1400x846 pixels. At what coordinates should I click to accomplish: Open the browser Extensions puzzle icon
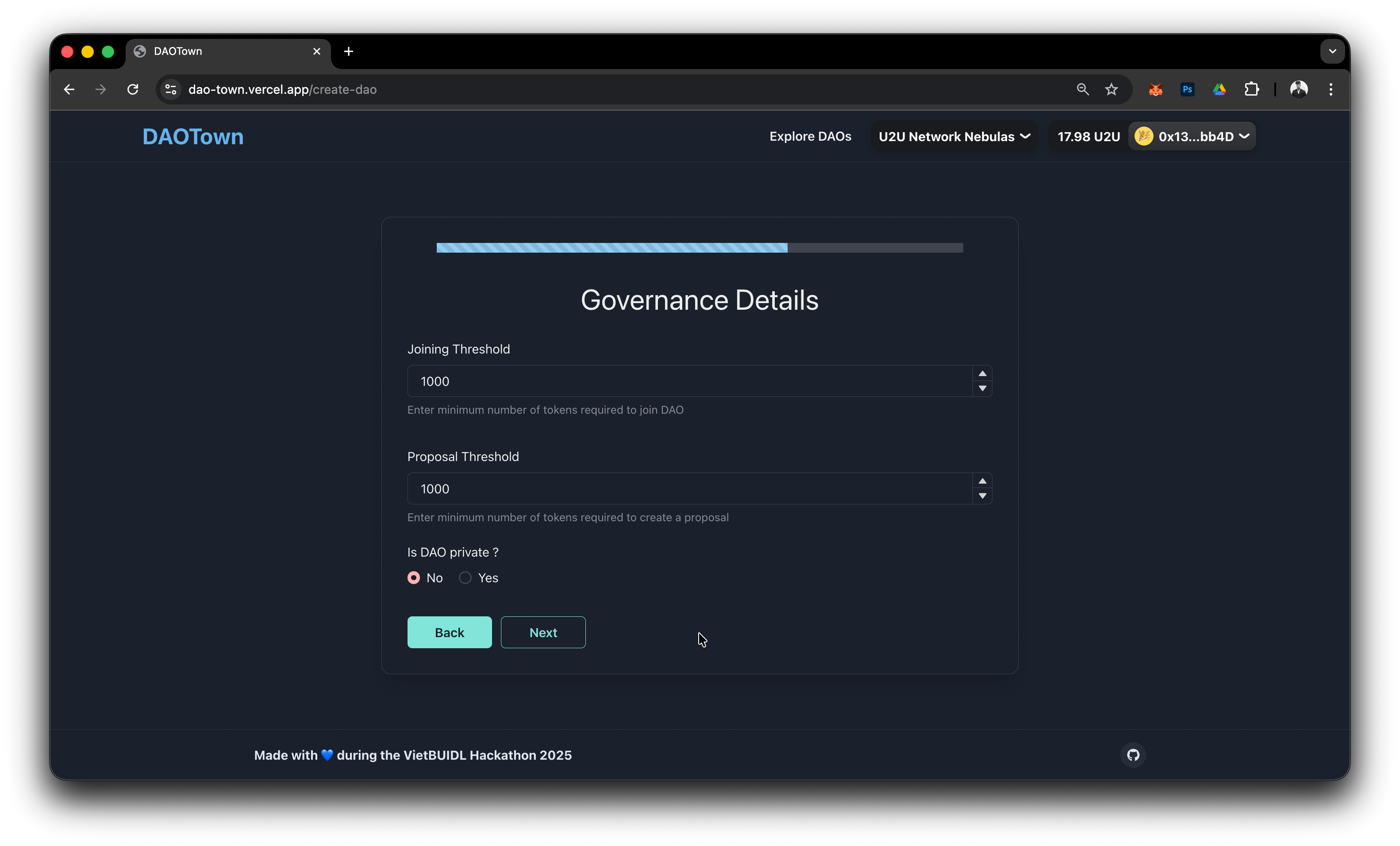[x=1252, y=89]
